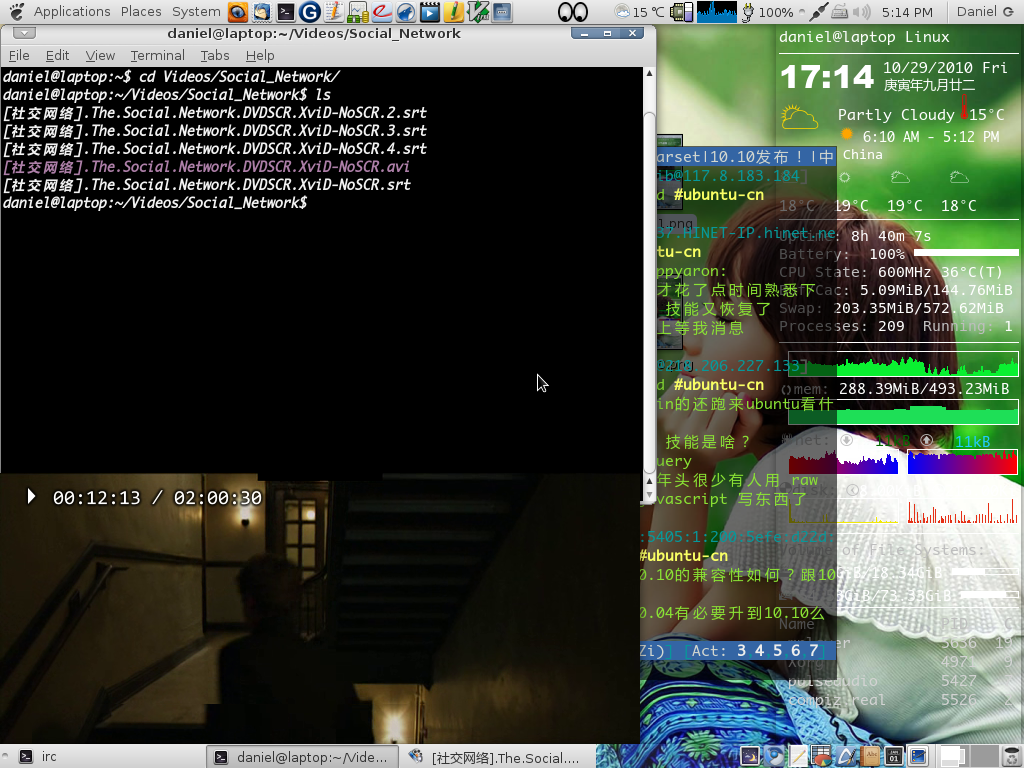The image size is (1024, 768).
Task: Click the NoSCR.2.srt file name
Action: point(215,113)
